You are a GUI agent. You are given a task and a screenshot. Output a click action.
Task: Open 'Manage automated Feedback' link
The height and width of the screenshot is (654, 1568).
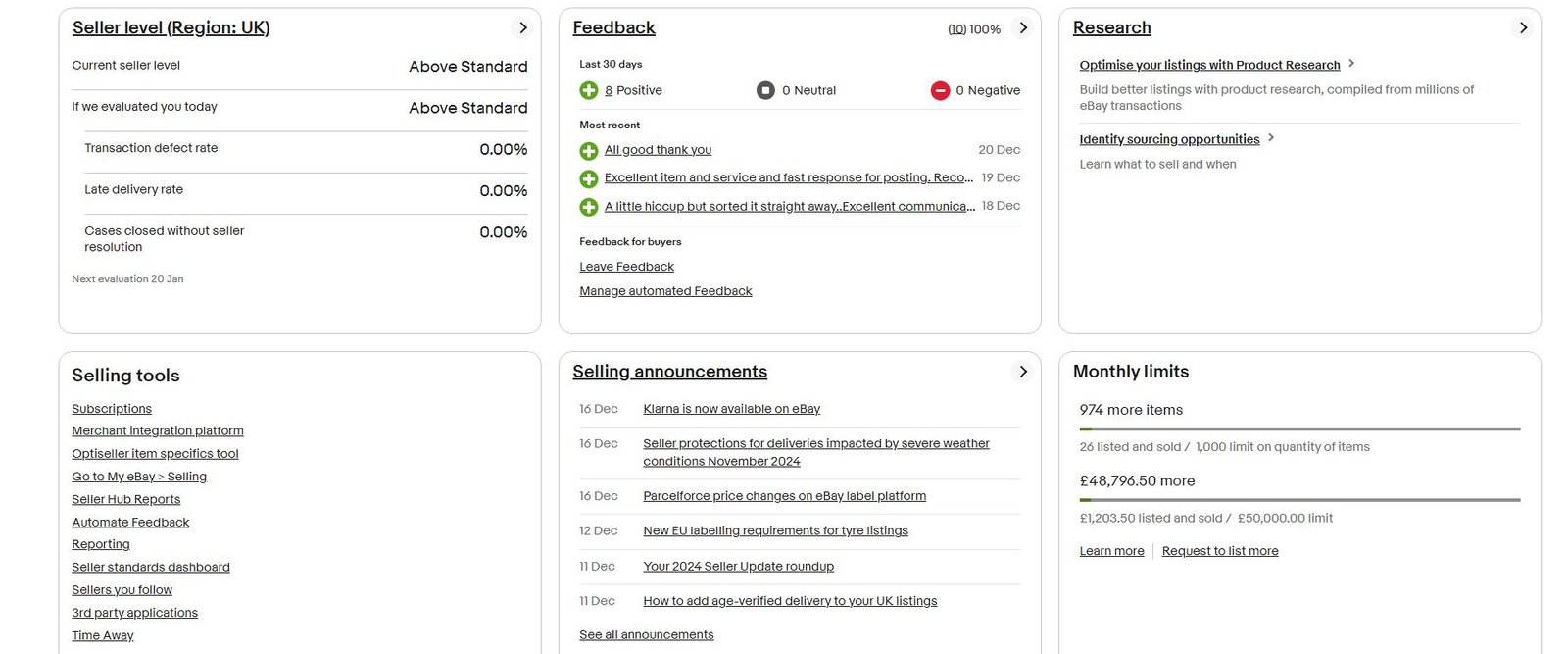pos(665,291)
